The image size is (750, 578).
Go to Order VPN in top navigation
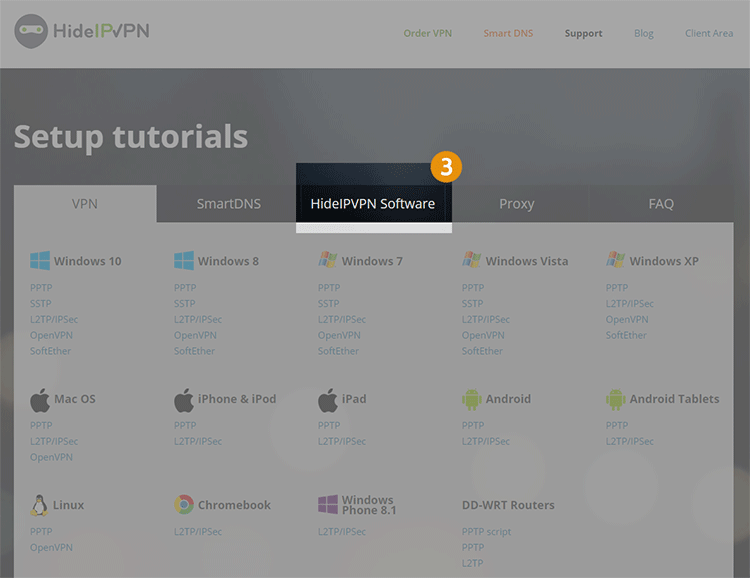428,33
